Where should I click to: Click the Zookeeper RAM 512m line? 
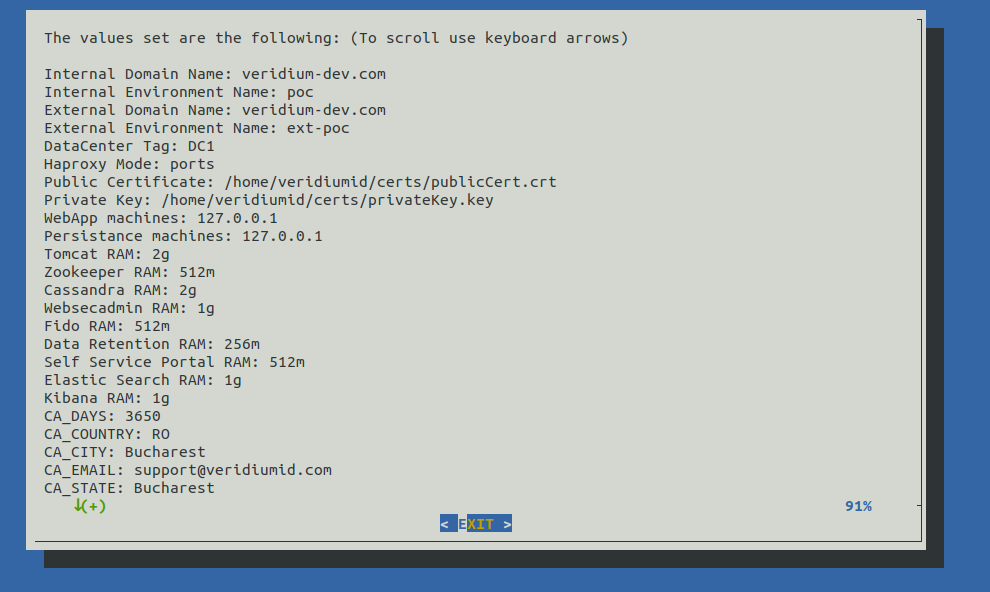[x=129, y=272]
